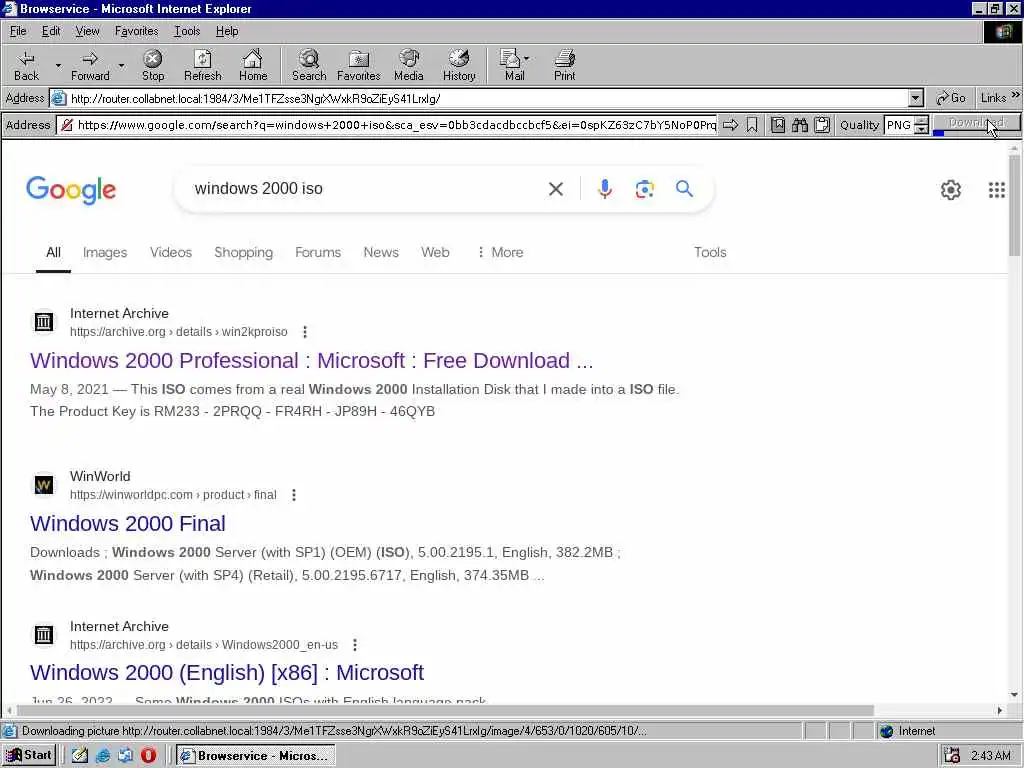Open the Opera icon in Quick Launch
Screen dimensions: 1024x768
148,756
